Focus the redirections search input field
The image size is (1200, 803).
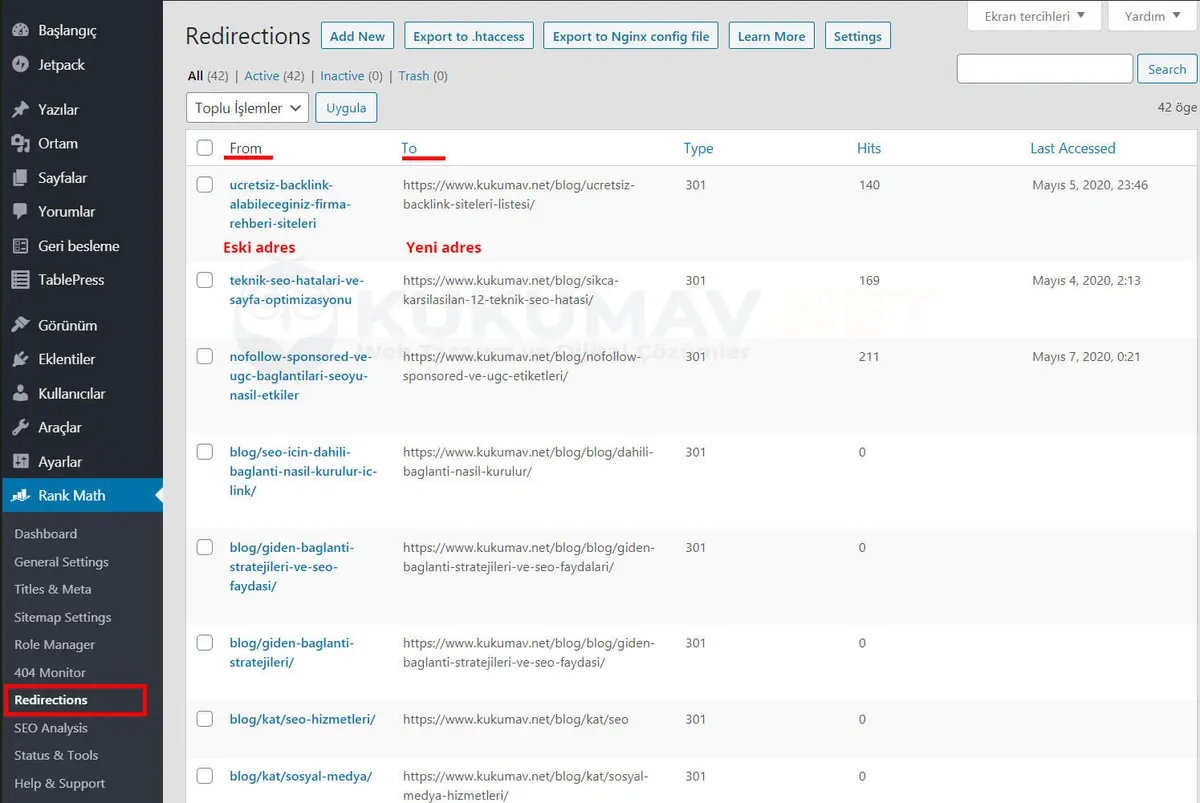coord(1045,69)
